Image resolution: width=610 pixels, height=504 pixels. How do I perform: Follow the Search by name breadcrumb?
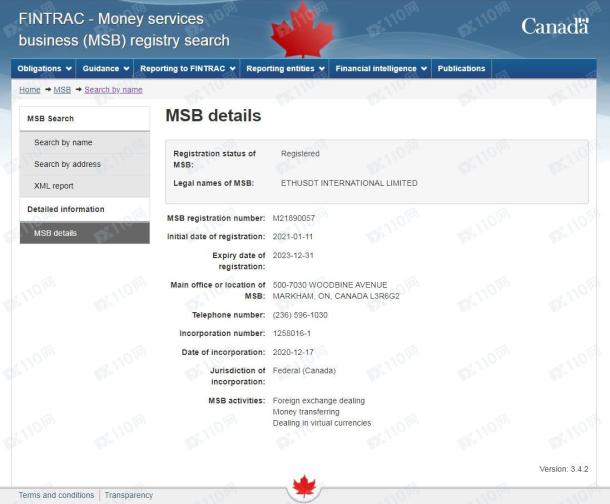[113, 90]
